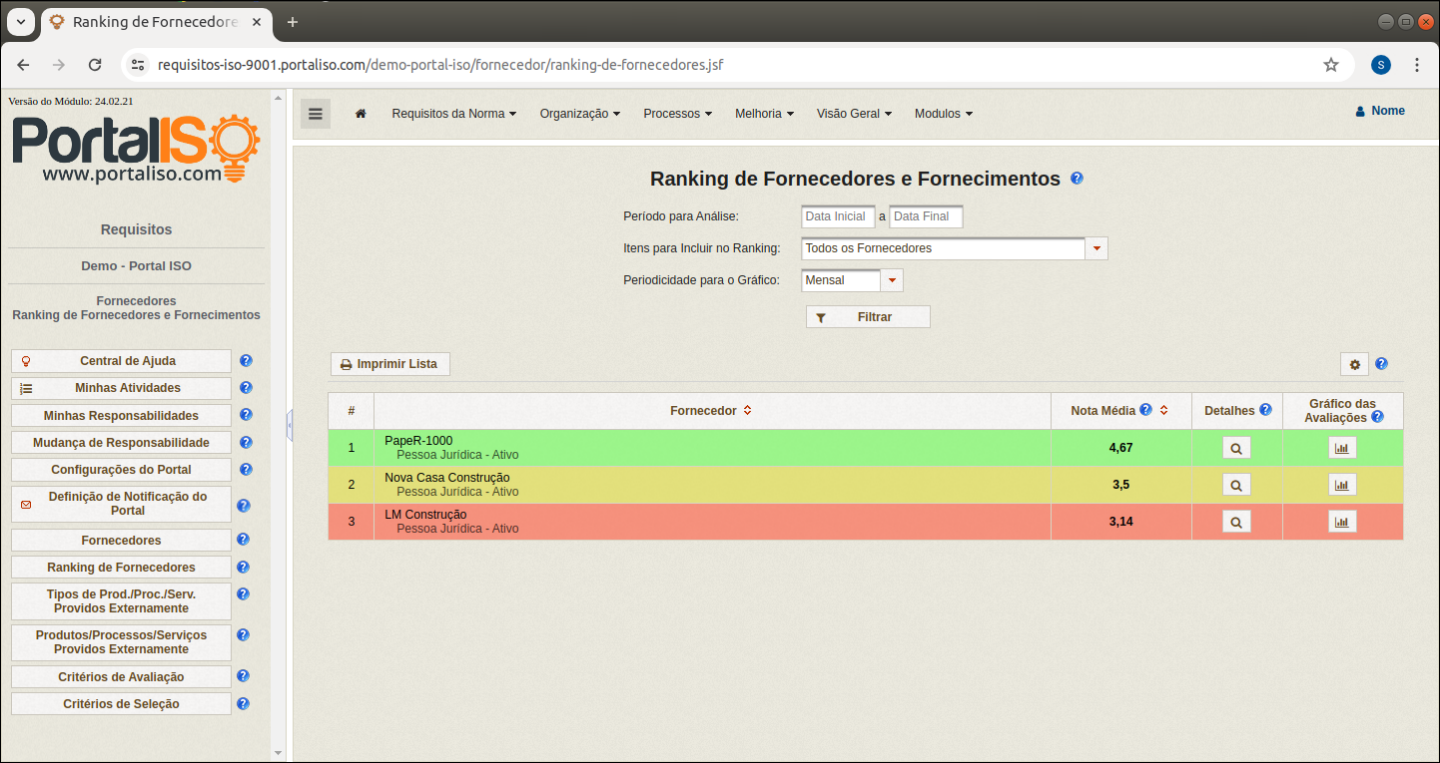Select the PapeR-1000 supplier name

pos(419,441)
